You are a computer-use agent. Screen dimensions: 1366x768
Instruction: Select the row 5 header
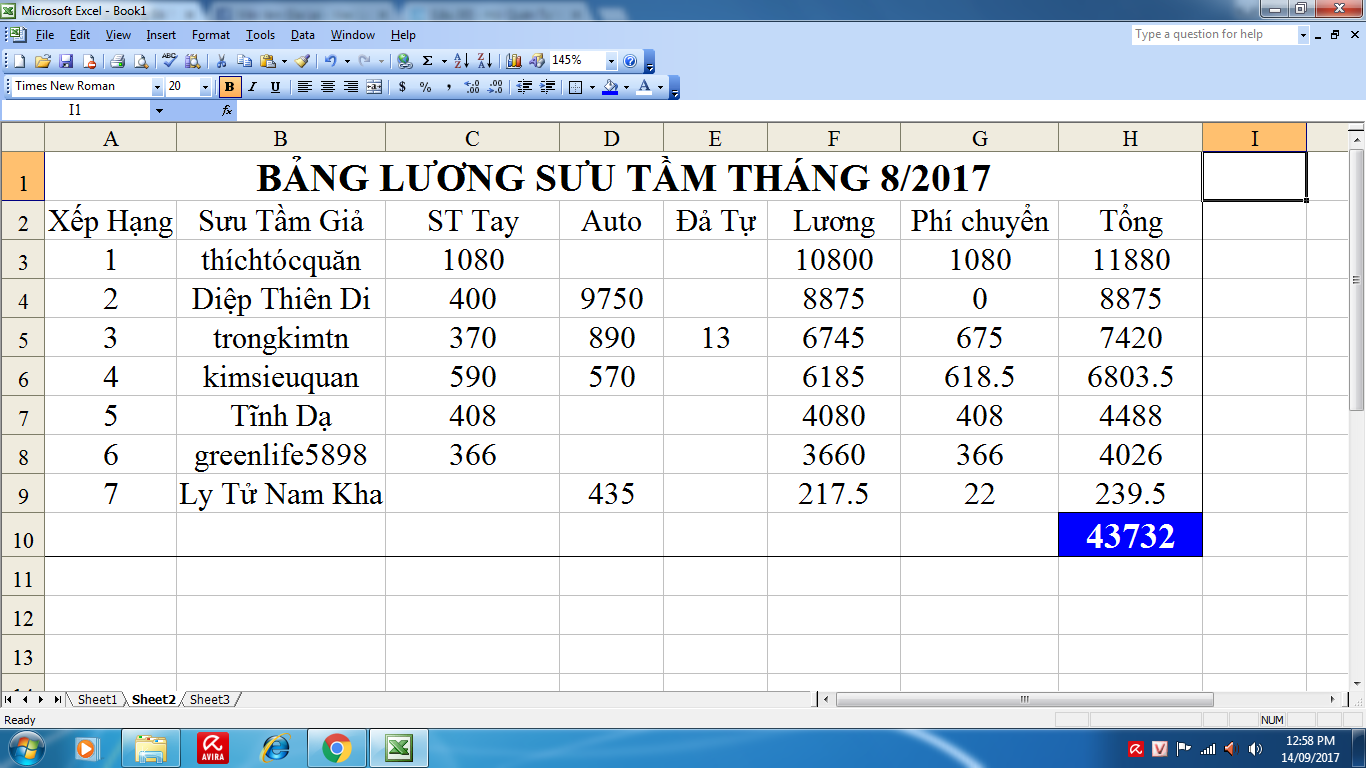pos(23,338)
